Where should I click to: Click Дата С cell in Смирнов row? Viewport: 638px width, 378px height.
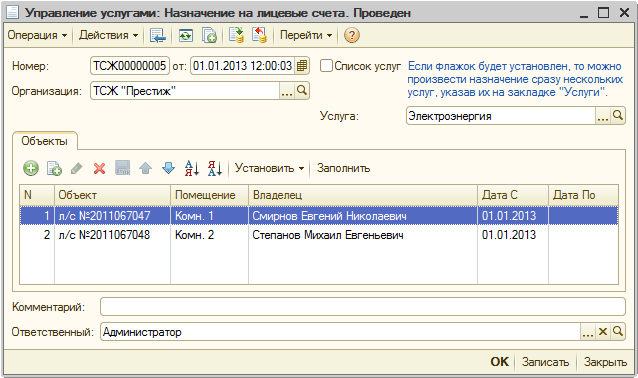[x=513, y=216]
